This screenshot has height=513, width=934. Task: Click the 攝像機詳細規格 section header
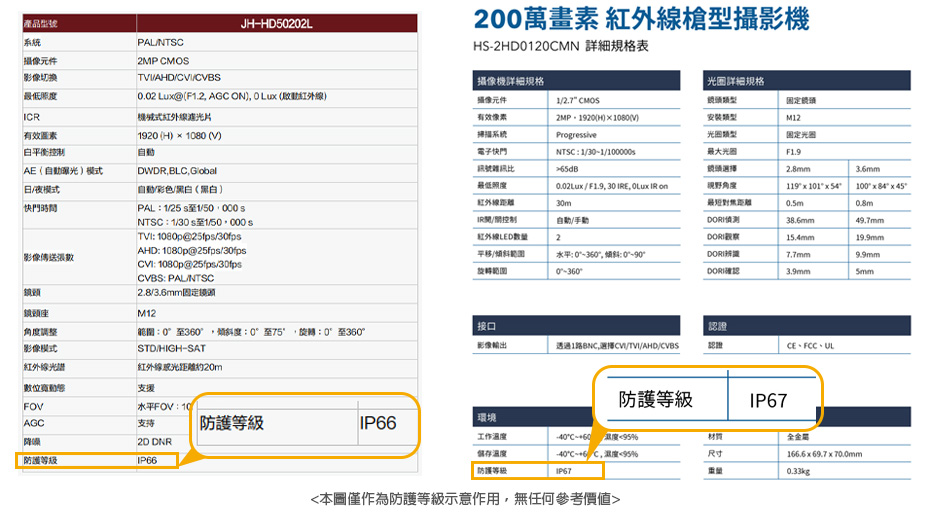[576, 81]
